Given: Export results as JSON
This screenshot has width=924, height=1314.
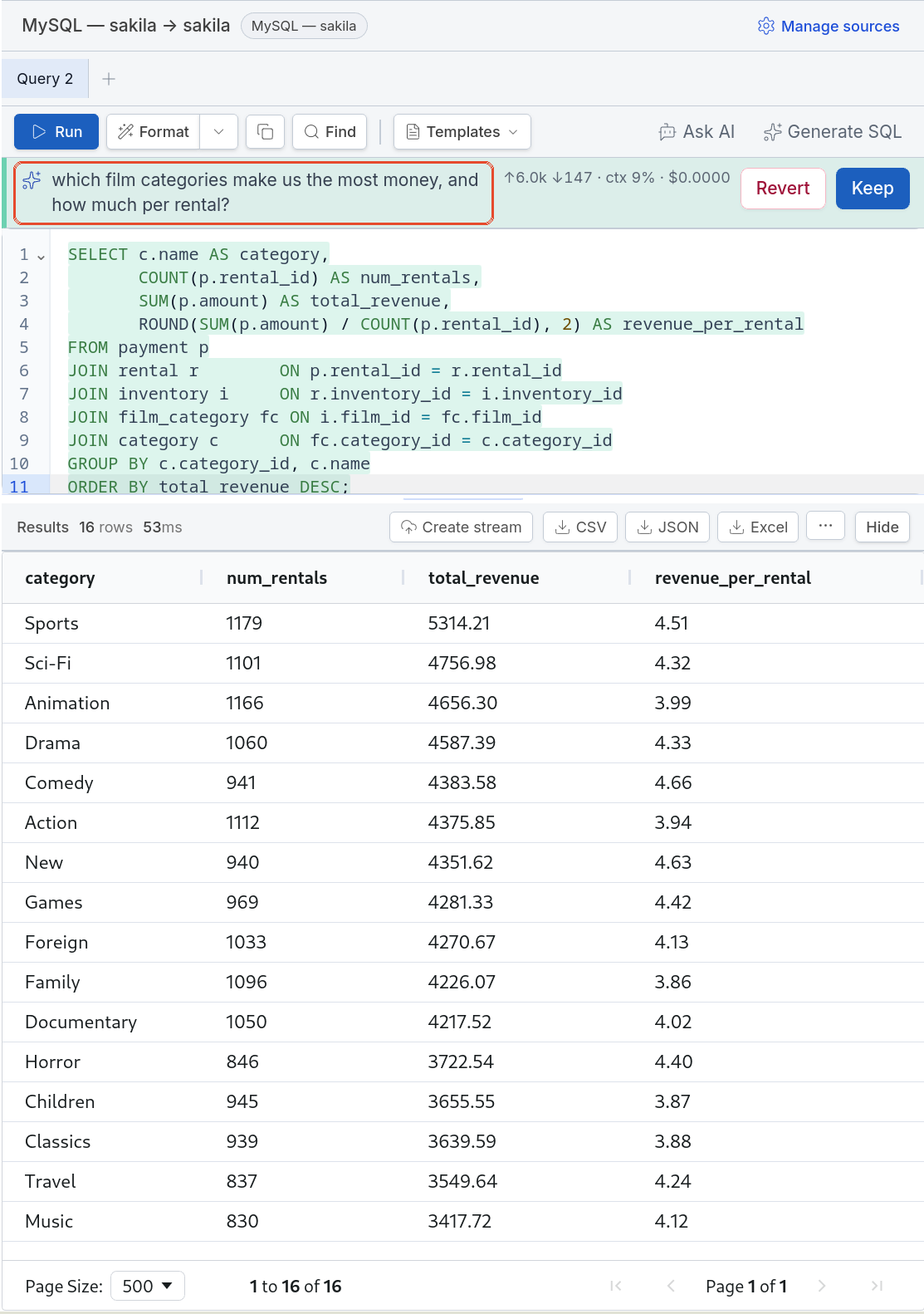Looking at the screenshot, I should pos(667,527).
